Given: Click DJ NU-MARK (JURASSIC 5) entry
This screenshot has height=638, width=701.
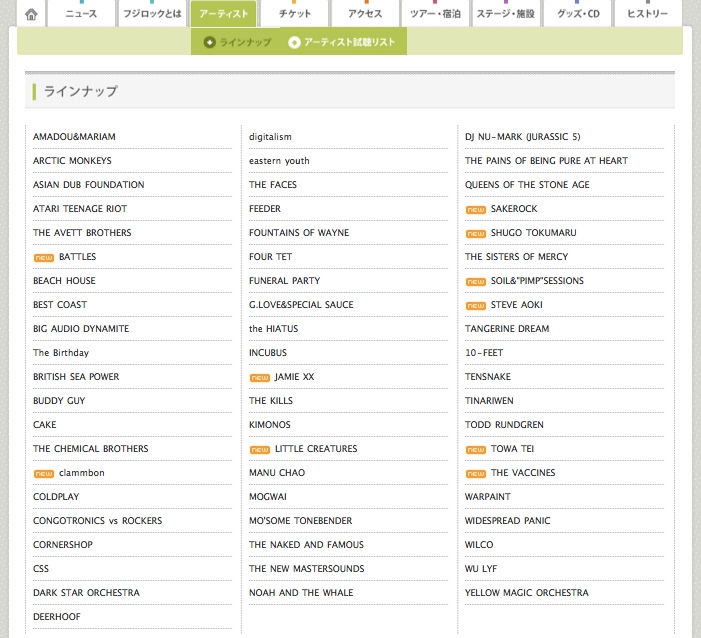Looking at the screenshot, I should [523, 137].
